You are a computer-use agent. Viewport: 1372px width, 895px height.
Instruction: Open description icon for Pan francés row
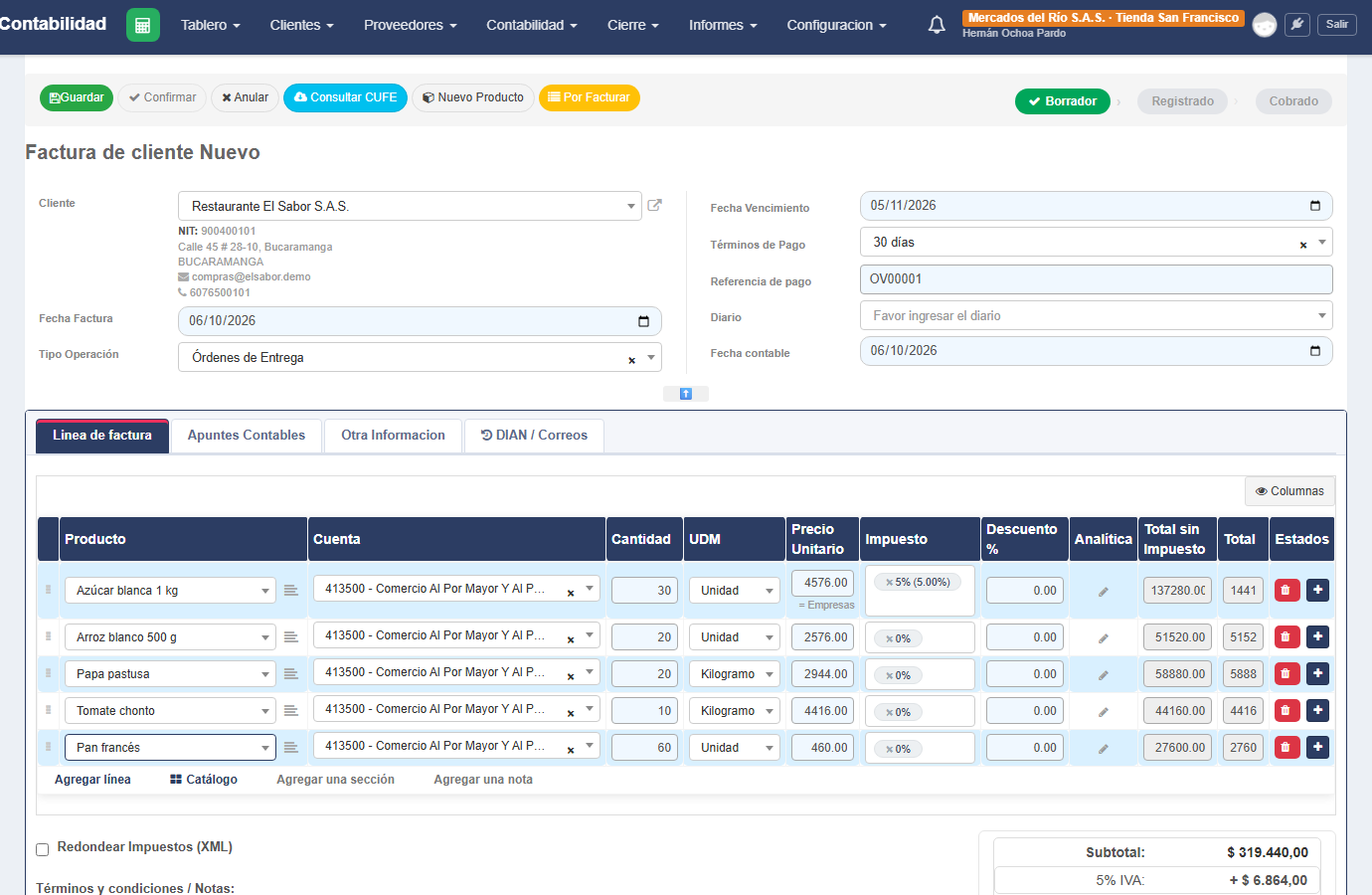[x=291, y=748]
